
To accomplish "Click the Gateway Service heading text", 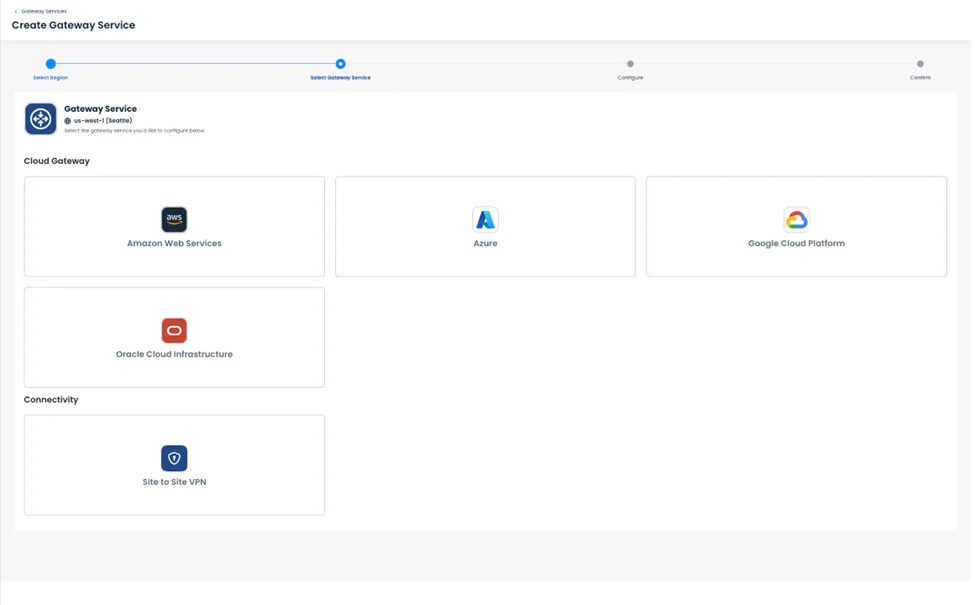I will pos(100,109).
